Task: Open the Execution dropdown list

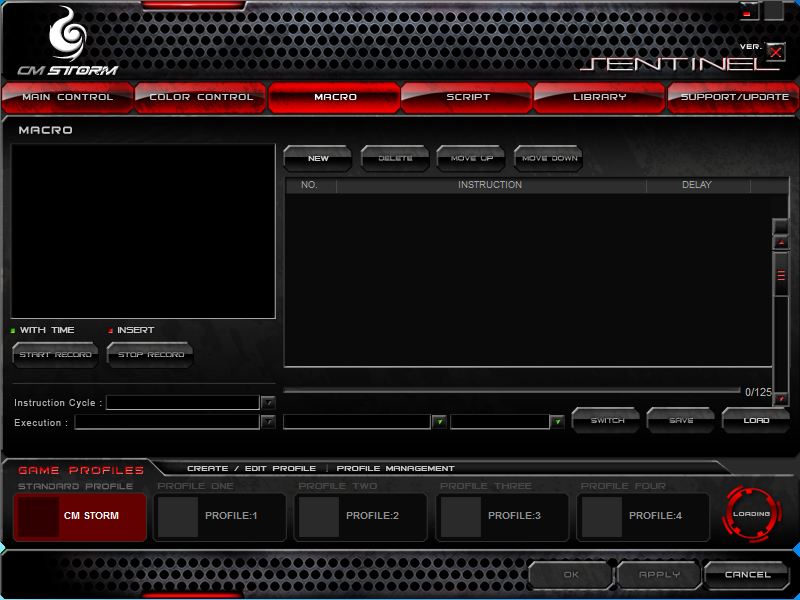Action: [268, 422]
